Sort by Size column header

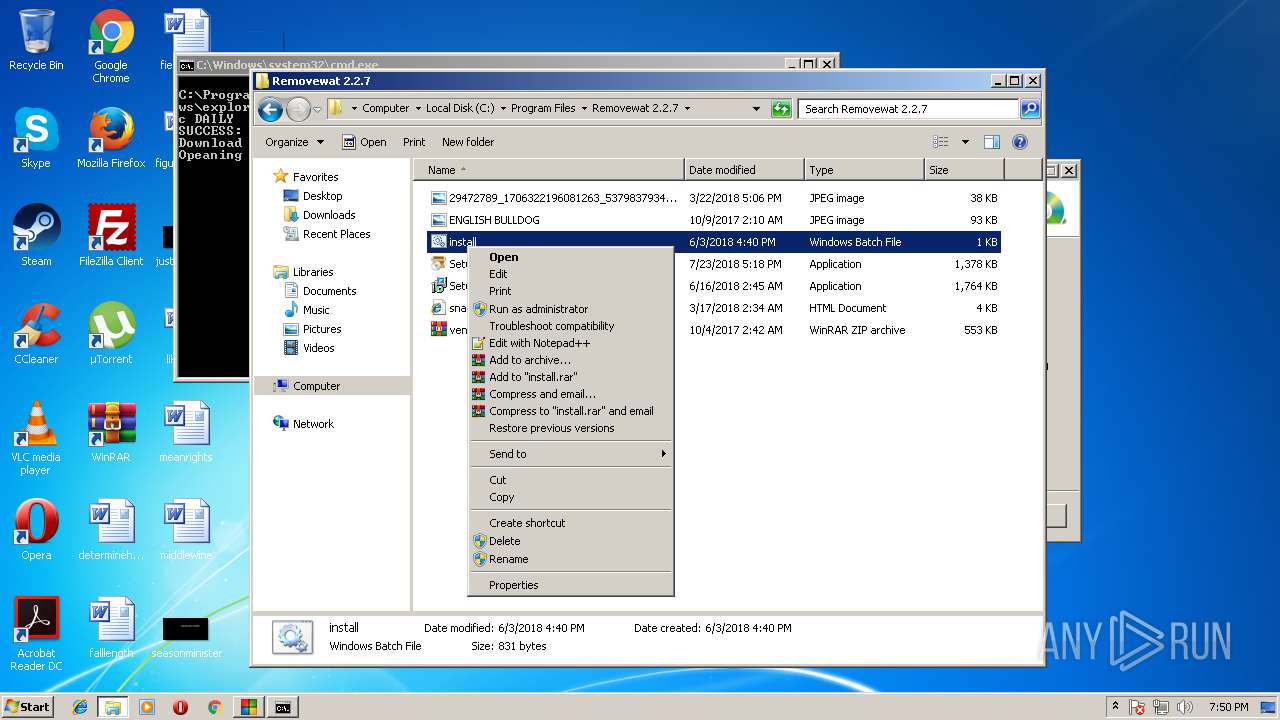click(x=964, y=170)
